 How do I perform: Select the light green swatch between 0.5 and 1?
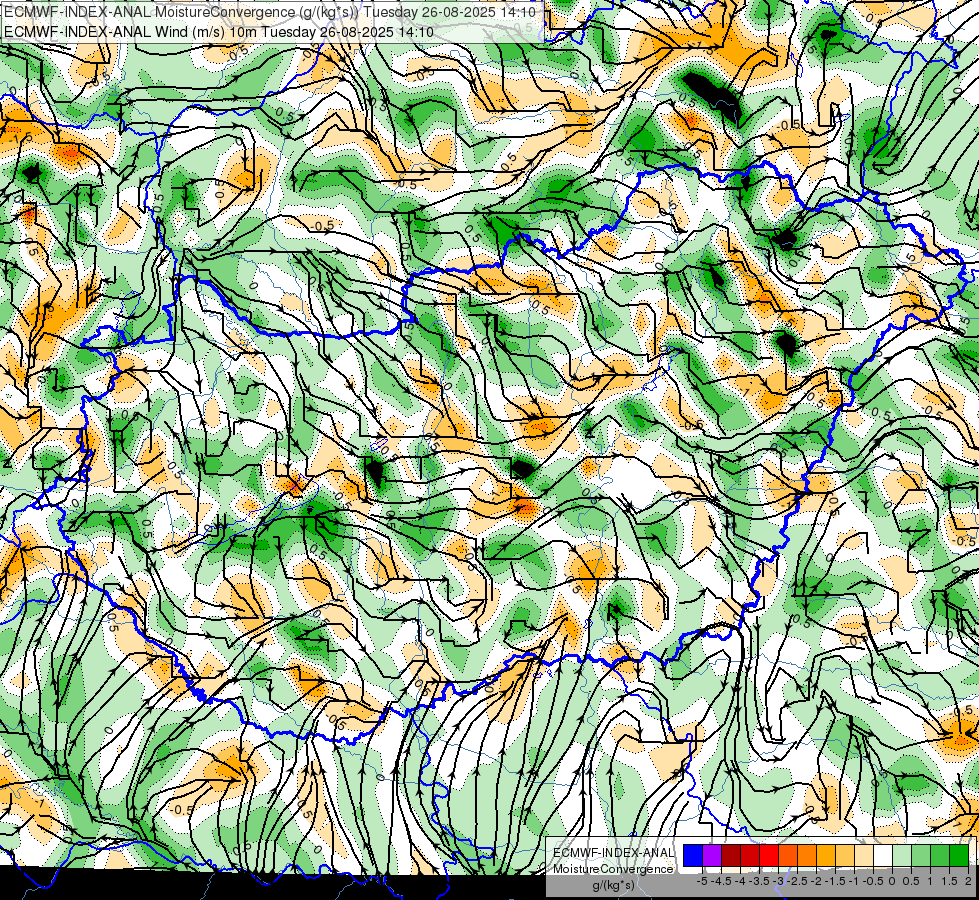921,855
